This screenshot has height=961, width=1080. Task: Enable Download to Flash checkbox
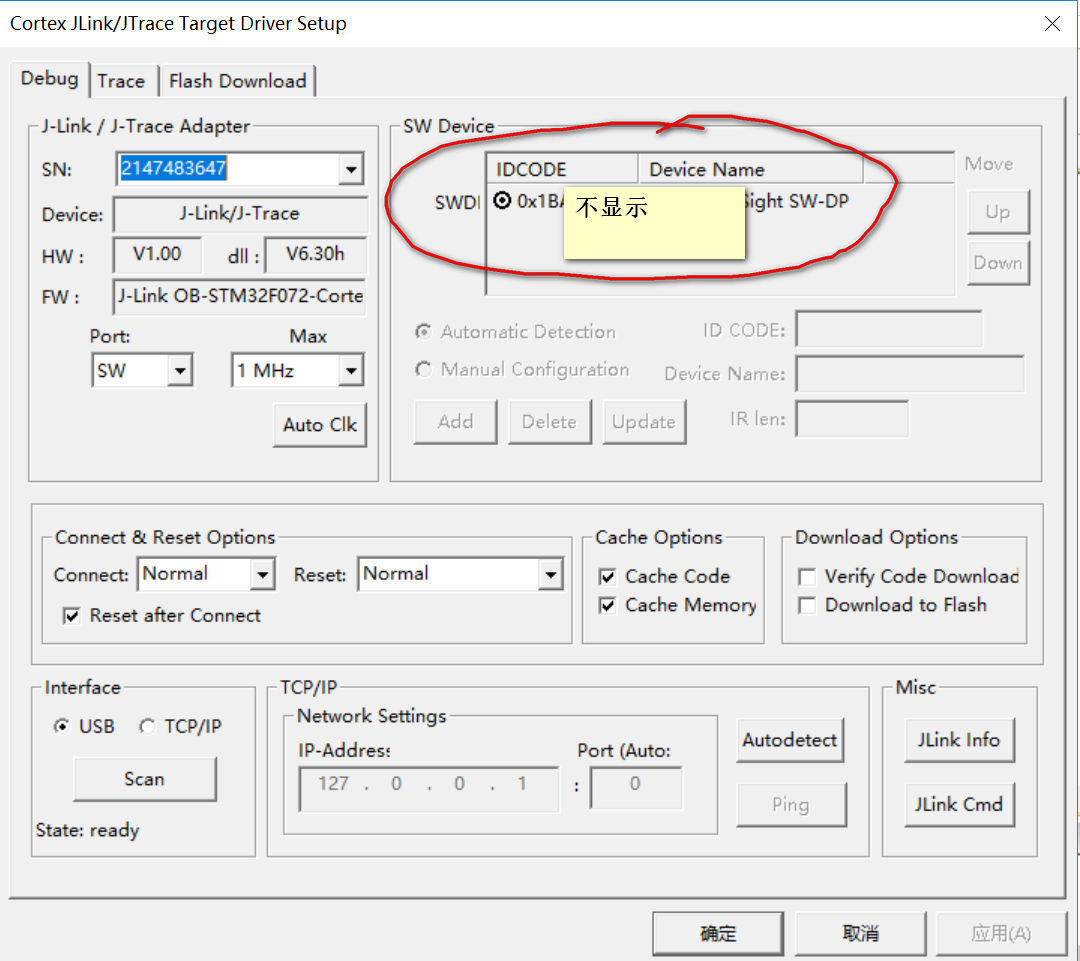(807, 605)
